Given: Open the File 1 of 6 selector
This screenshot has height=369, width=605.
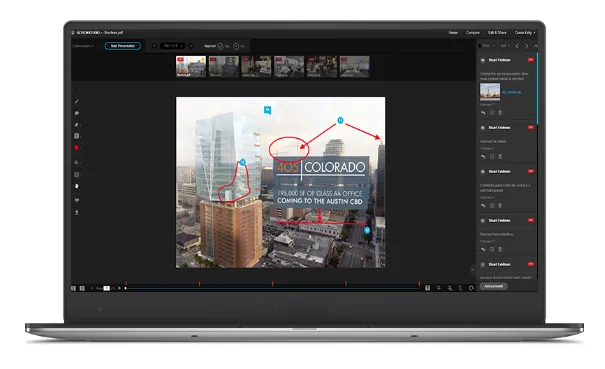Looking at the screenshot, I should [172, 46].
